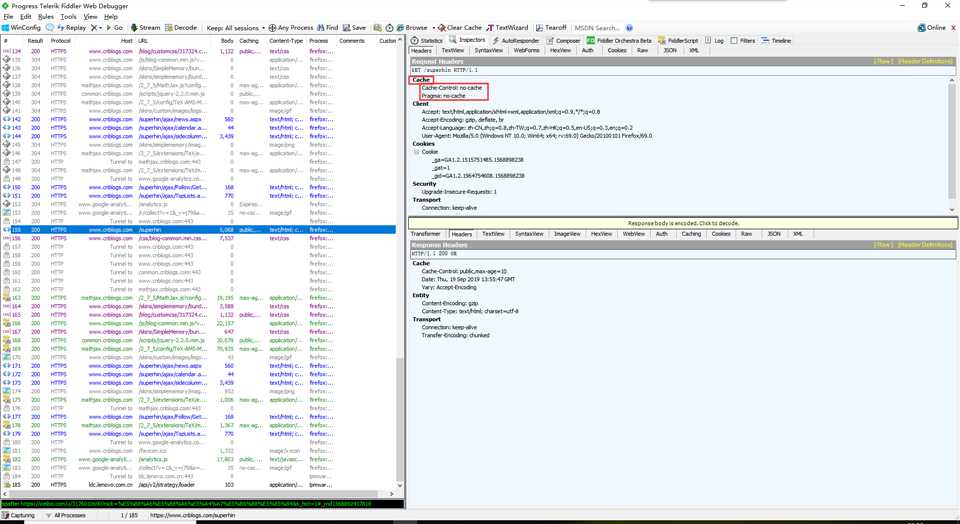Collapse the Cookie tree node
This screenshot has width=960, height=524.
tap(416, 152)
